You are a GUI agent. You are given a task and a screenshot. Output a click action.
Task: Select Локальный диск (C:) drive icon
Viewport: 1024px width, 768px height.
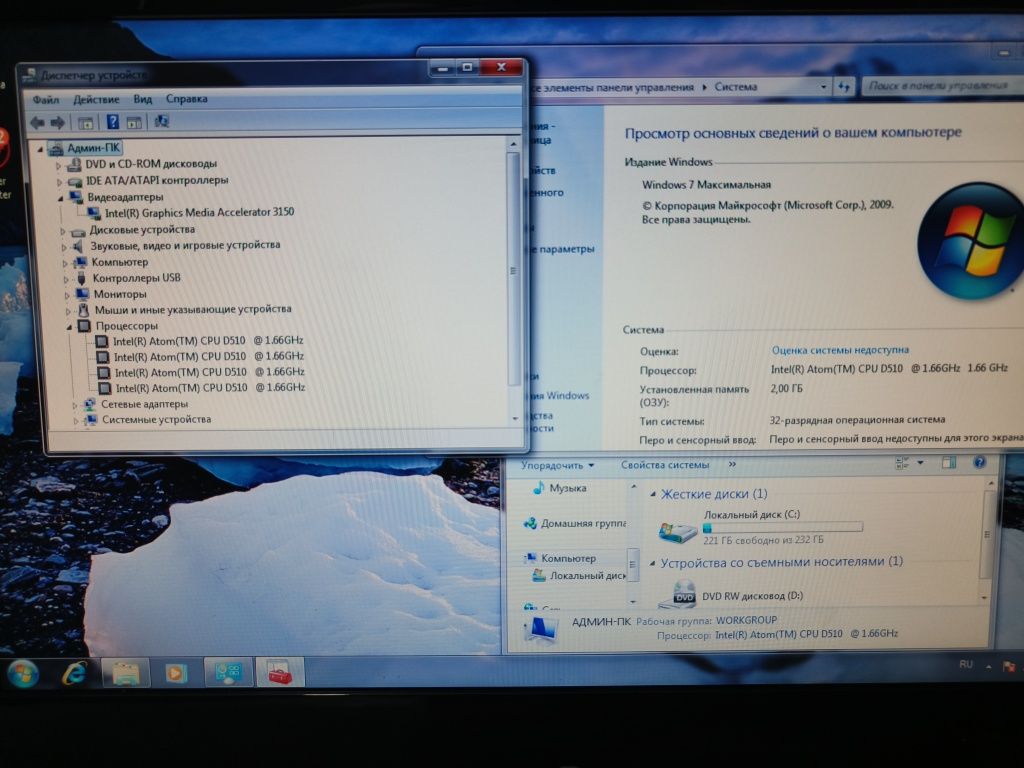pos(677,532)
